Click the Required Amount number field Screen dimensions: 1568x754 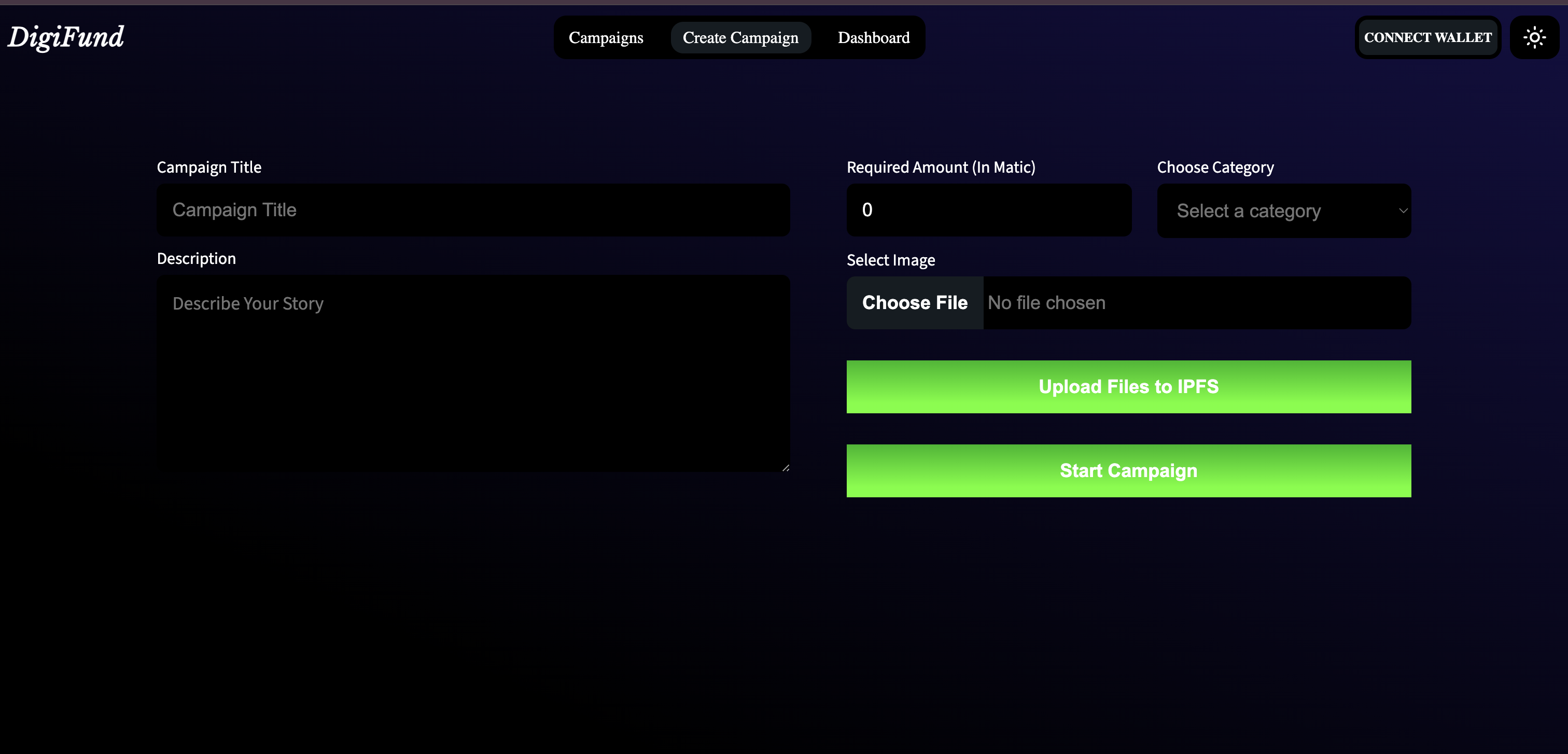[988, 210]
